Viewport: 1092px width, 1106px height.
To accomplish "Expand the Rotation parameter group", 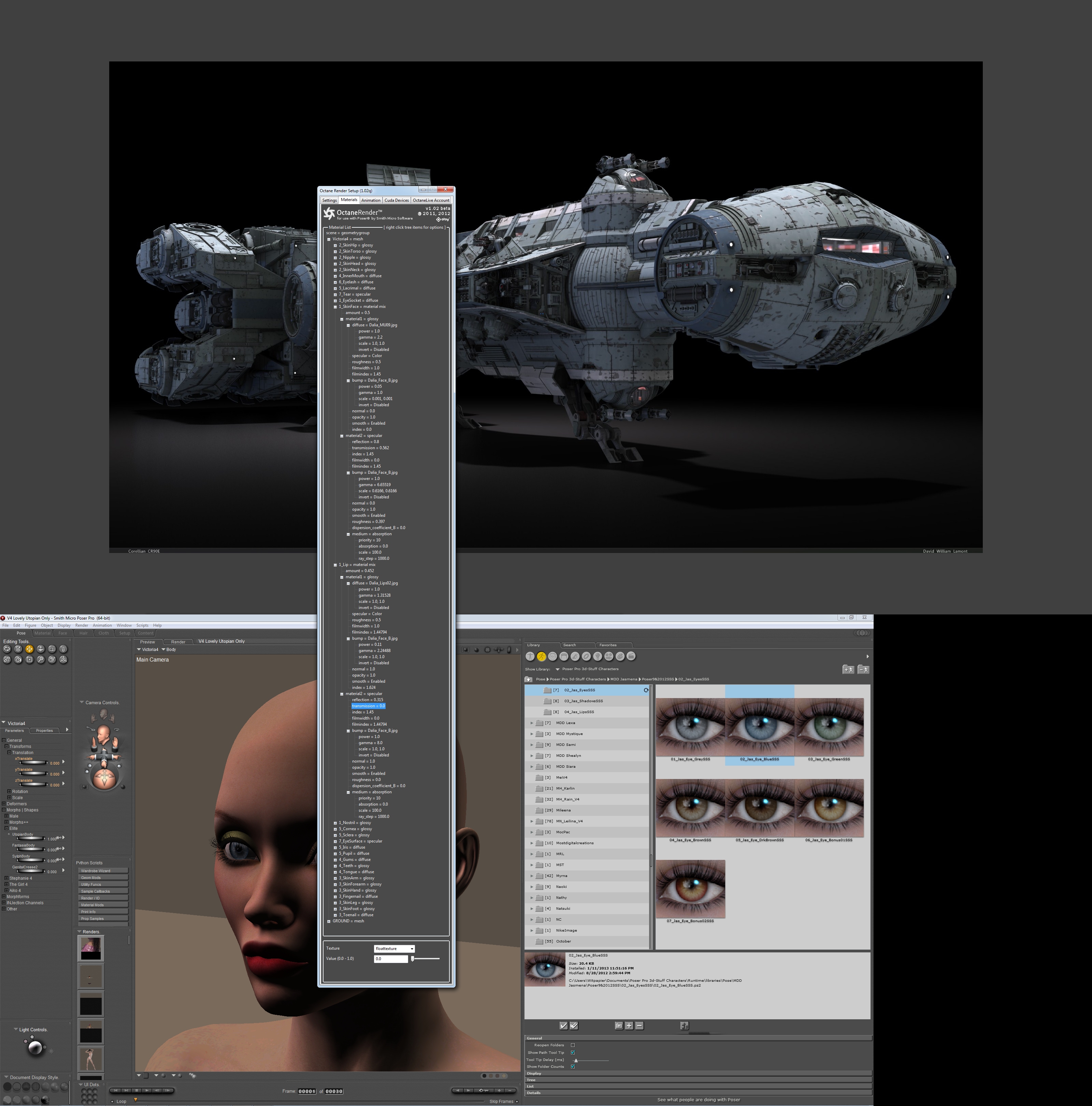I will 10,791.
